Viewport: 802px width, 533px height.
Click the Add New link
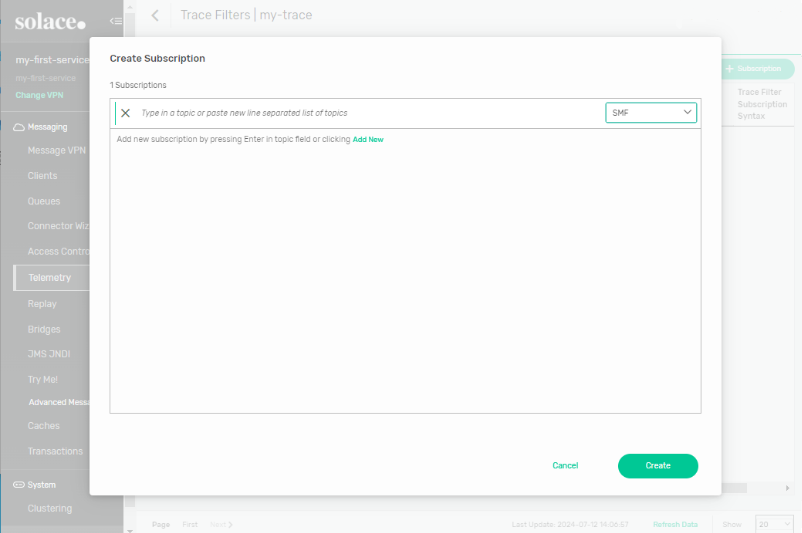368,139
